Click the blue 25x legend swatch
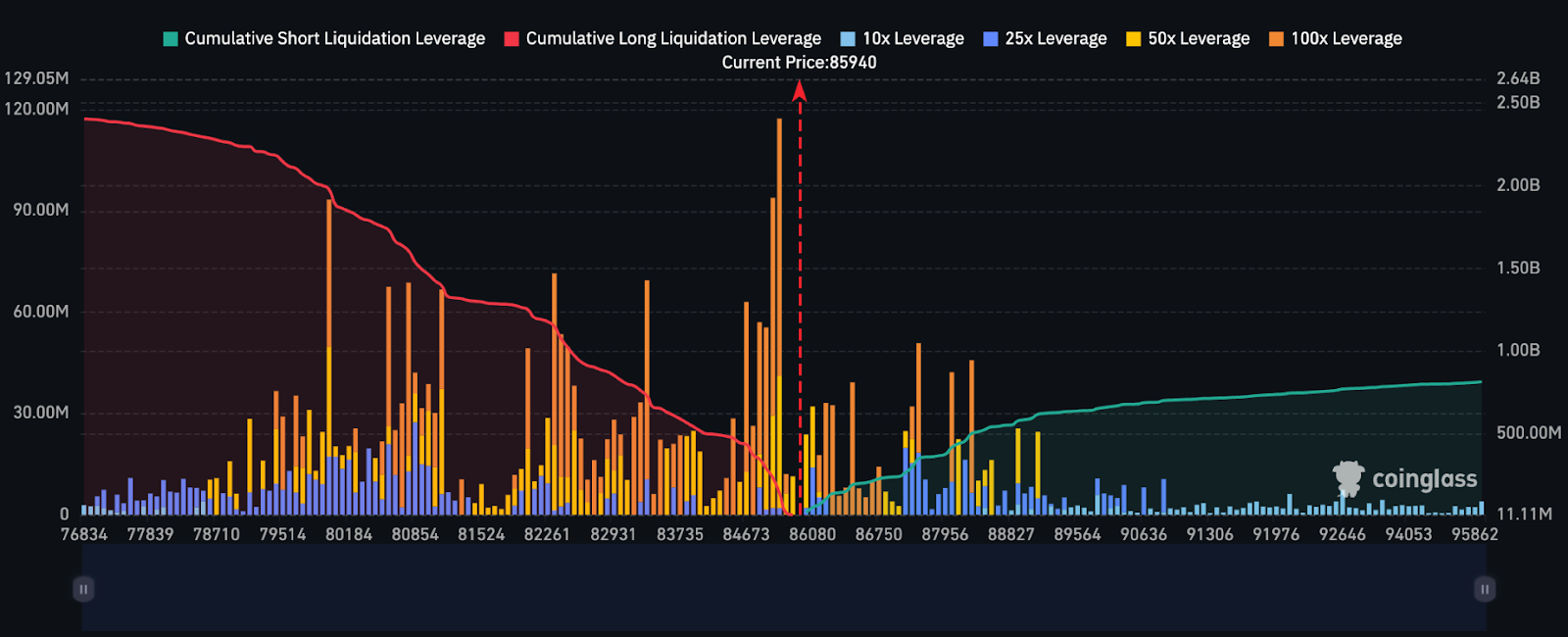Screen dimensions: 1568x637 (991, 39)
